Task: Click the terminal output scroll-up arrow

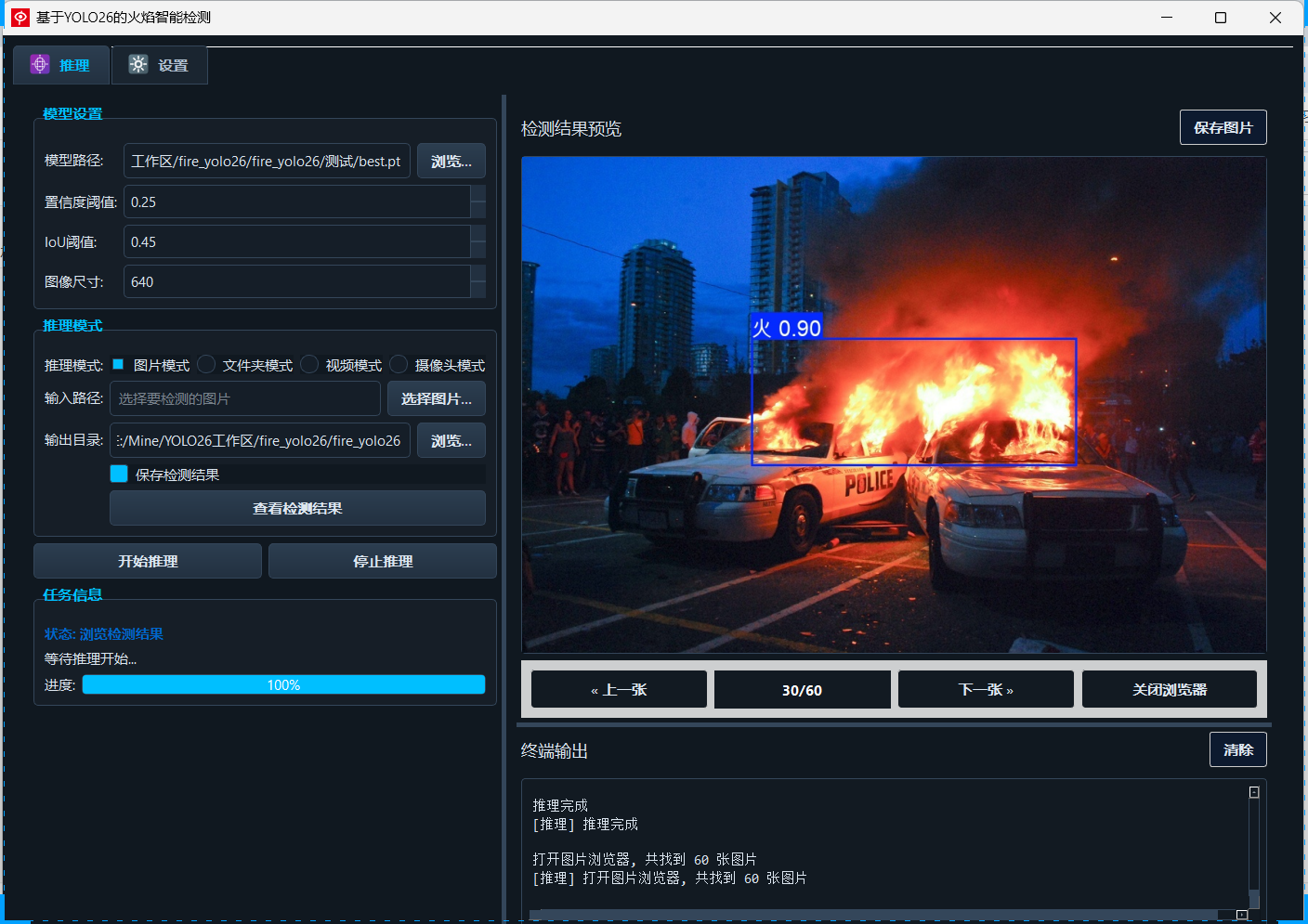Action: click(1253, 792)
